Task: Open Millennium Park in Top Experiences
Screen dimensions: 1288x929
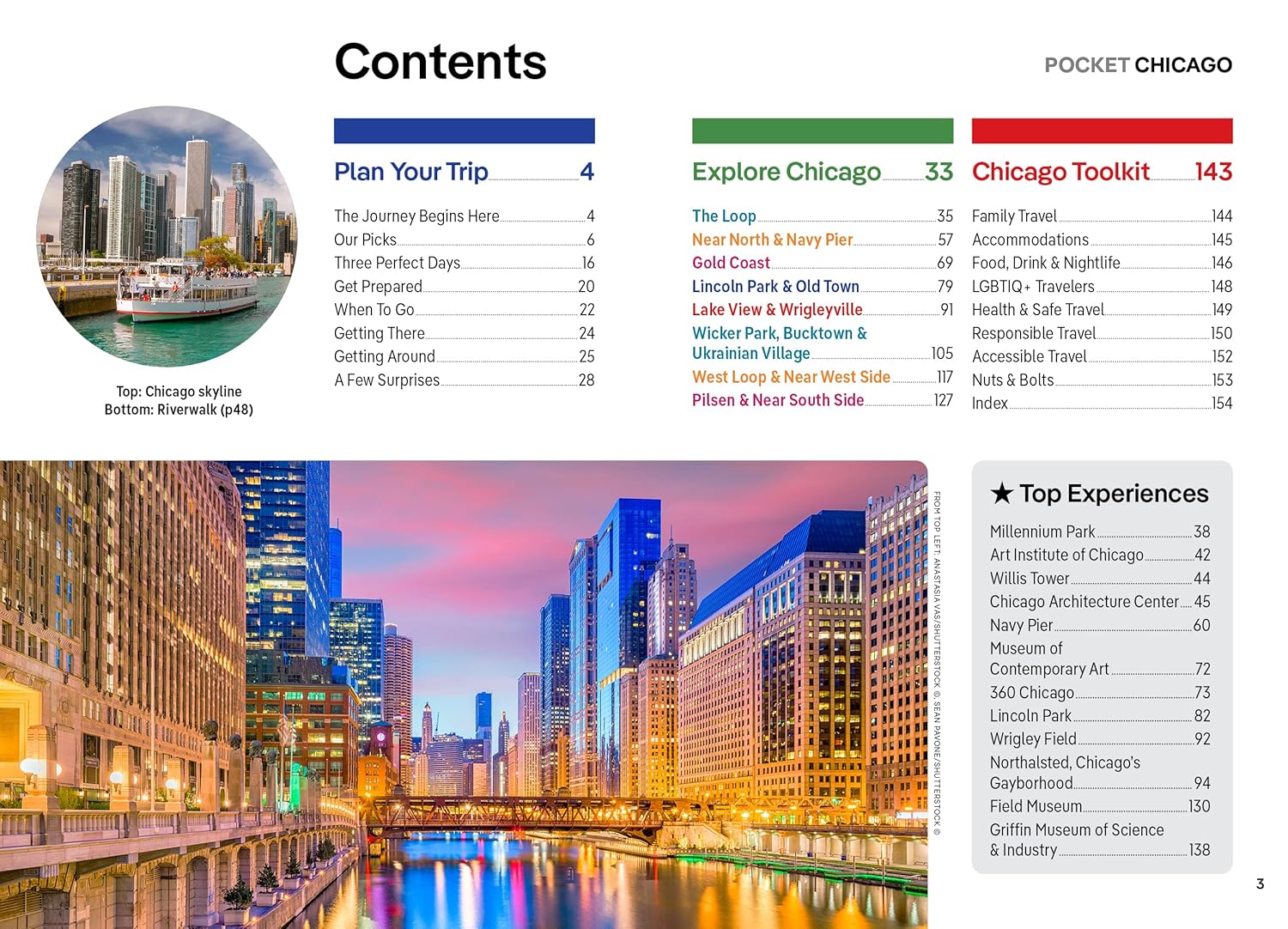Action: [x=1042, y=532]
